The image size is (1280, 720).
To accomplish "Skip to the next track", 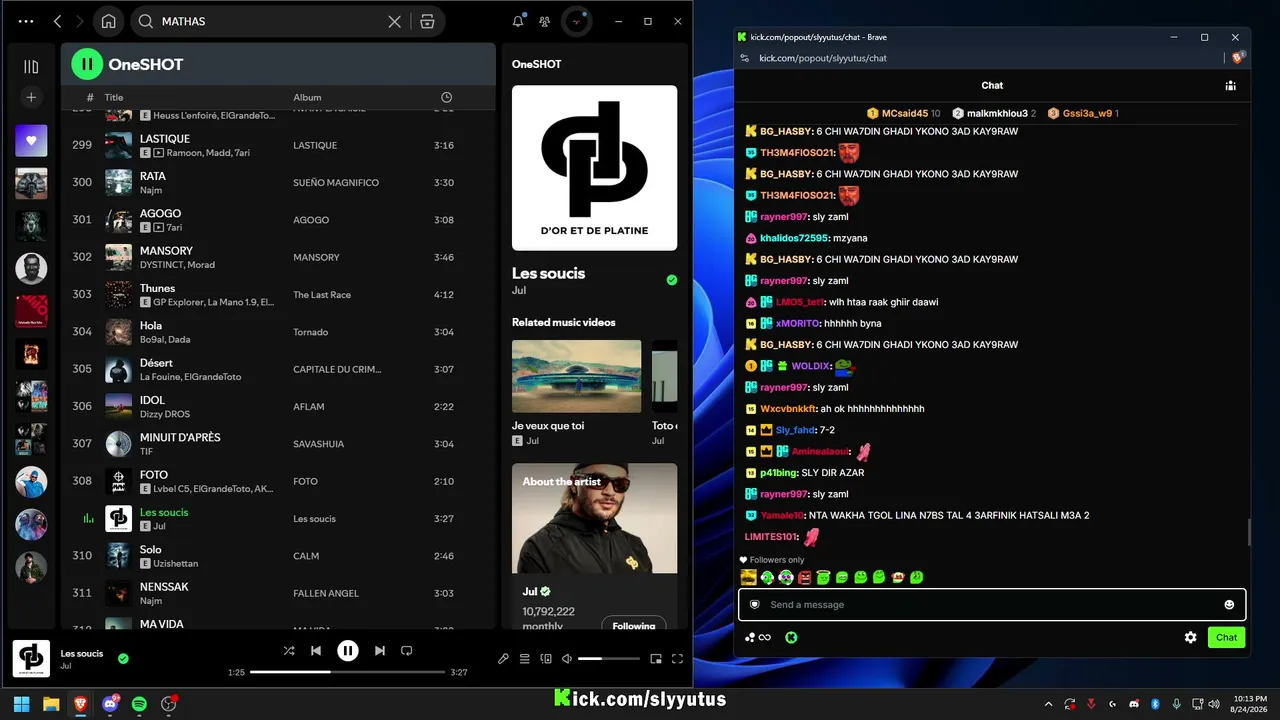I will (380, 651).
